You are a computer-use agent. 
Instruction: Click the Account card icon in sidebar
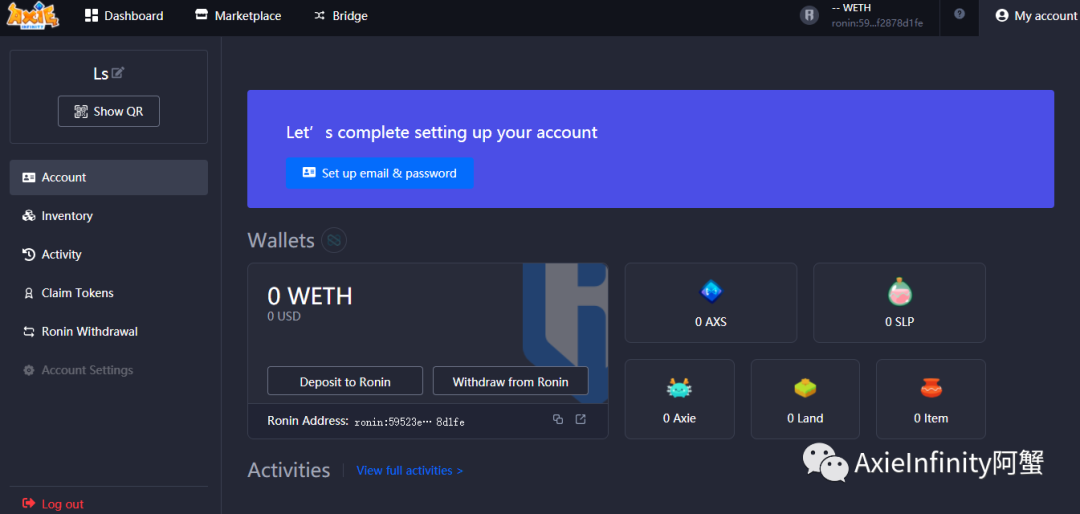pos(29,177)
